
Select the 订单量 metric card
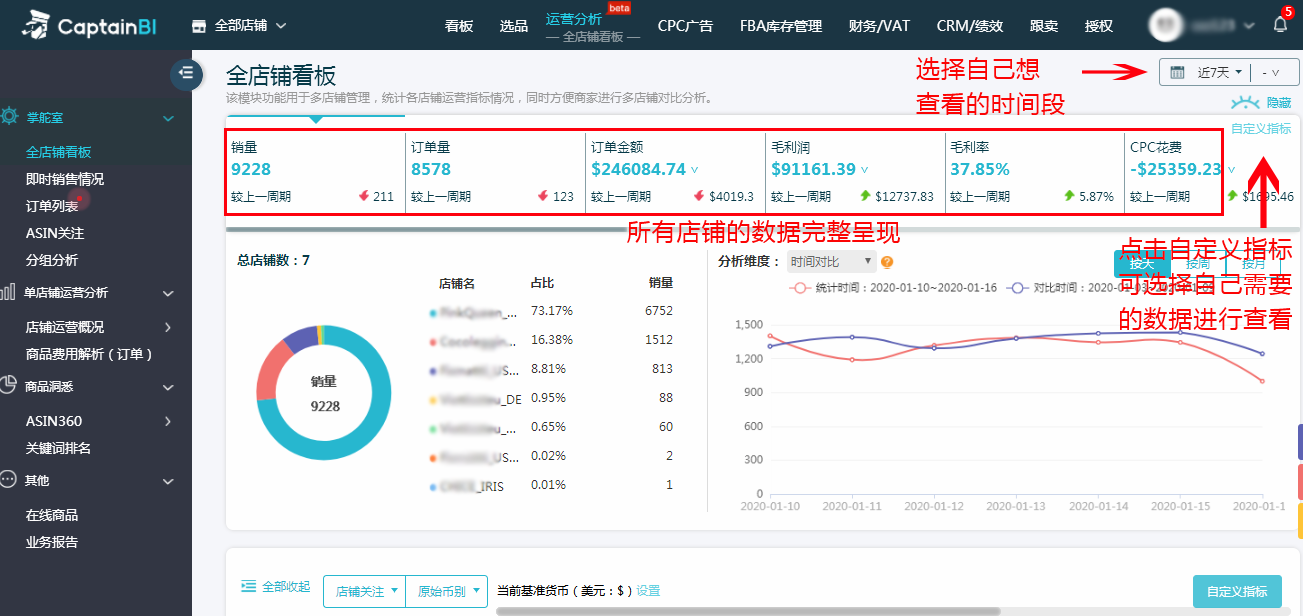(495, 172)
